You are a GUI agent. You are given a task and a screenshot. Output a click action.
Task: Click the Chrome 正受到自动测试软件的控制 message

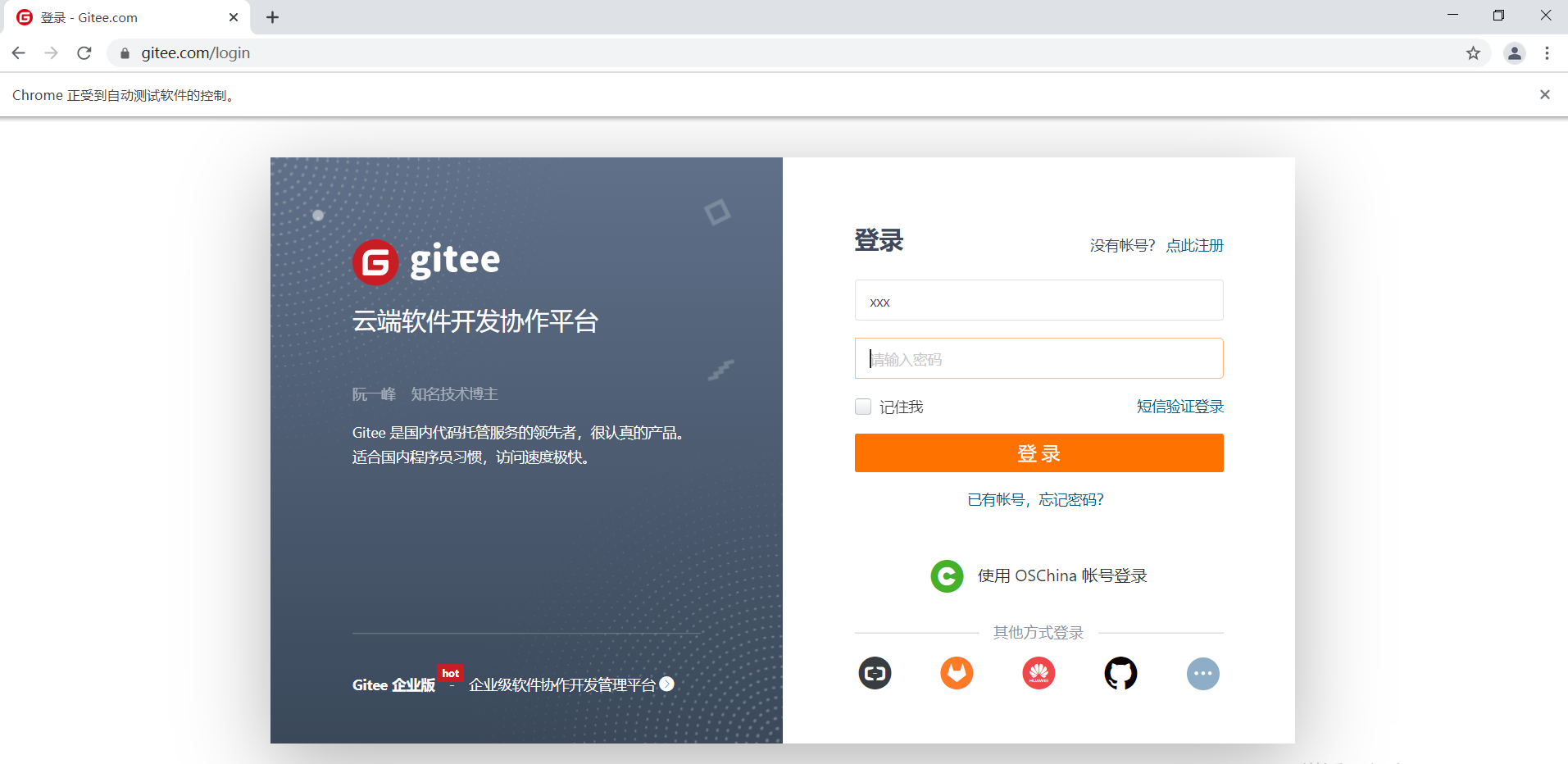point(125,96)
